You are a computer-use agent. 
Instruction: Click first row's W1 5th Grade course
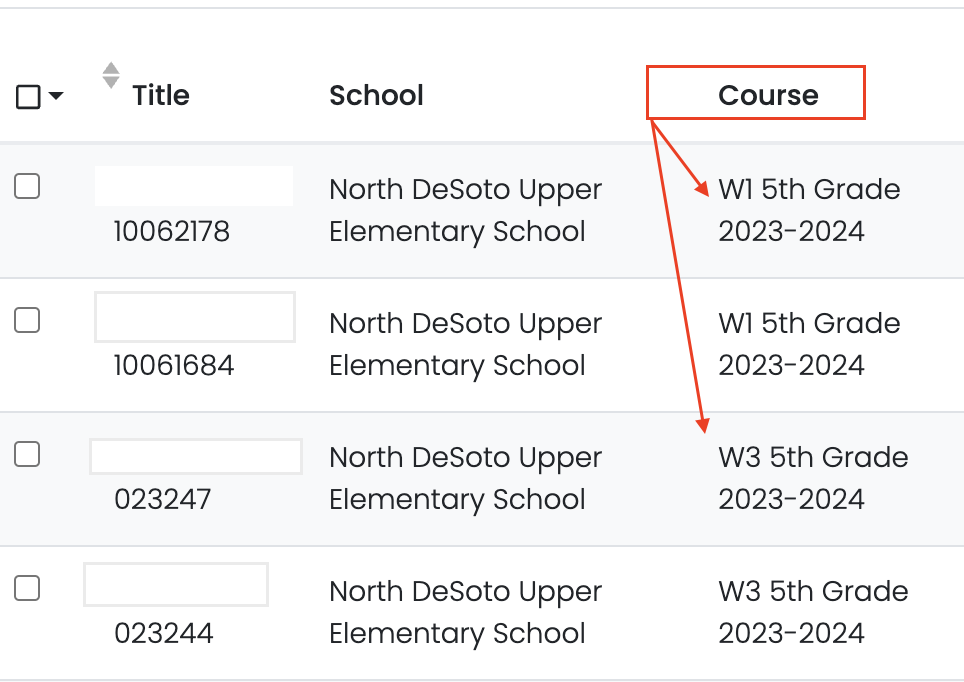point(808,210)
